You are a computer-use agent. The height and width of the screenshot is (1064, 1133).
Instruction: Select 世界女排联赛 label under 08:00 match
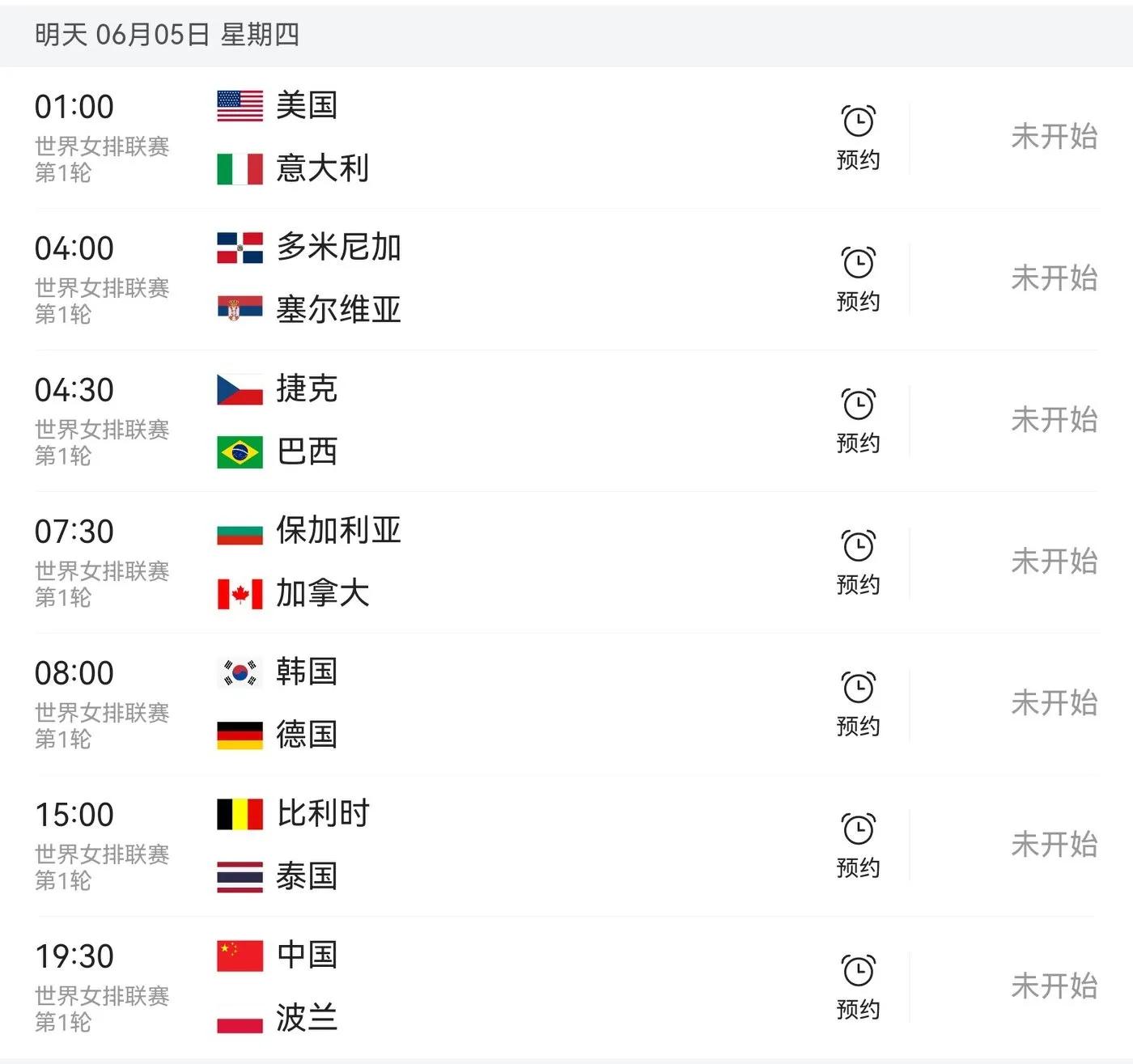102,713
